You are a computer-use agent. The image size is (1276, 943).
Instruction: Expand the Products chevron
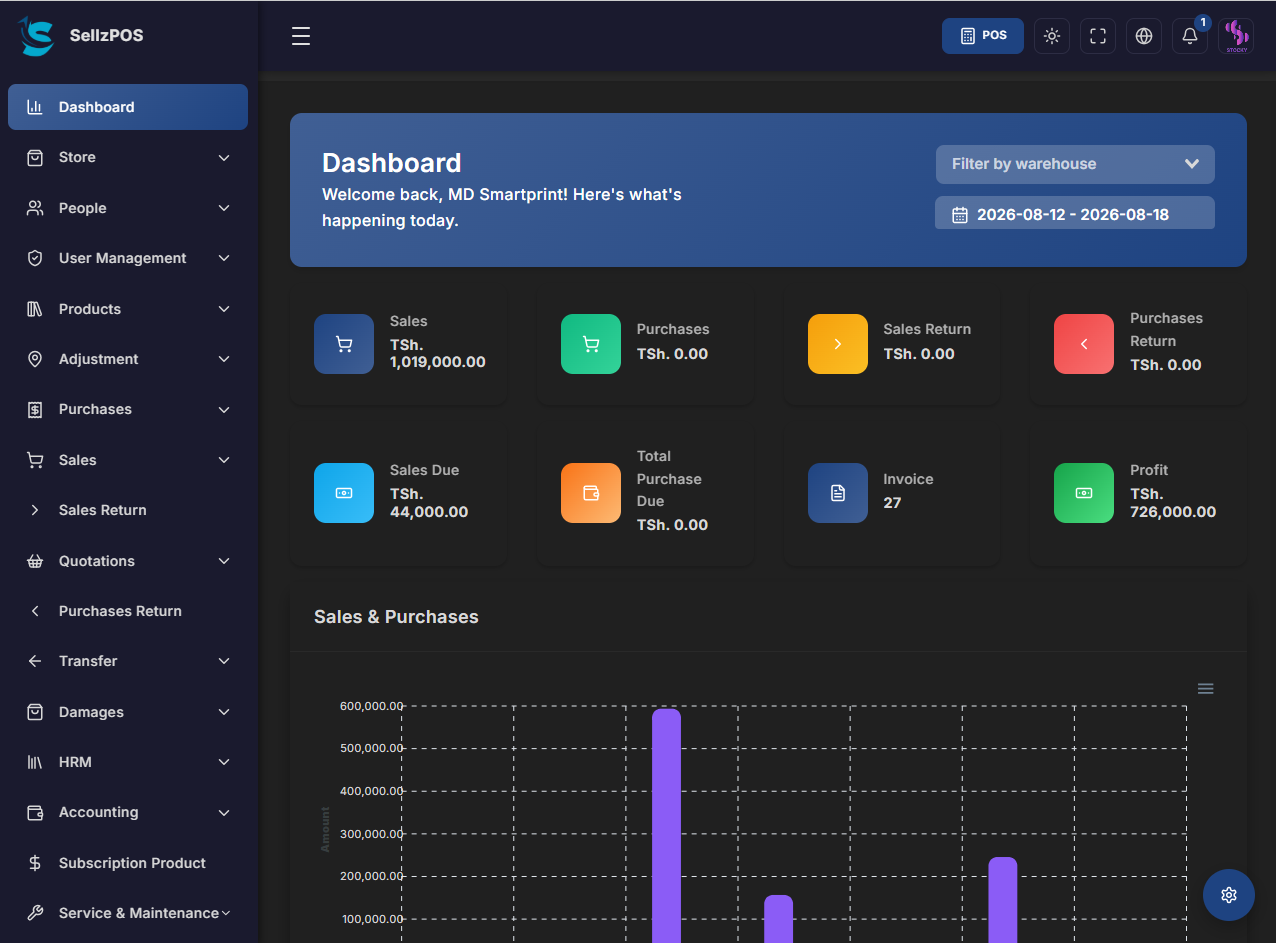pos(224,309)
